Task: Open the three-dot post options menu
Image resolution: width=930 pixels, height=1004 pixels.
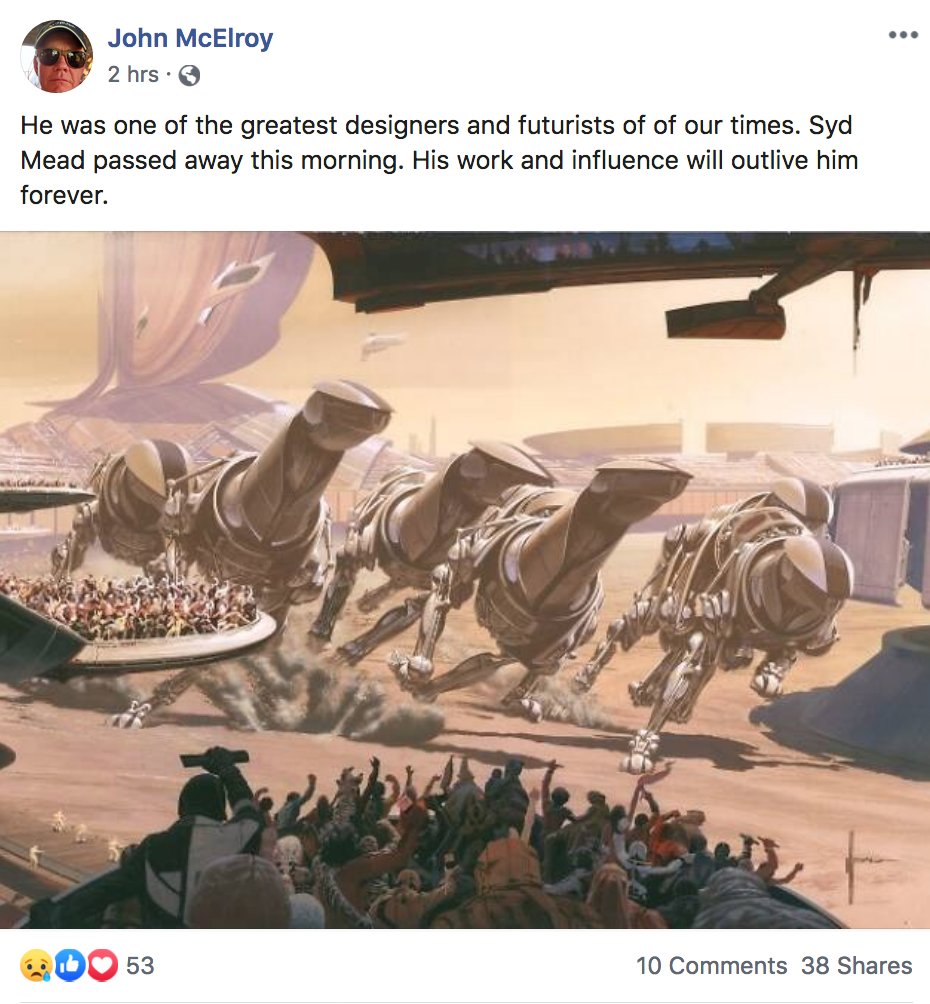Action: coord(903,35)
